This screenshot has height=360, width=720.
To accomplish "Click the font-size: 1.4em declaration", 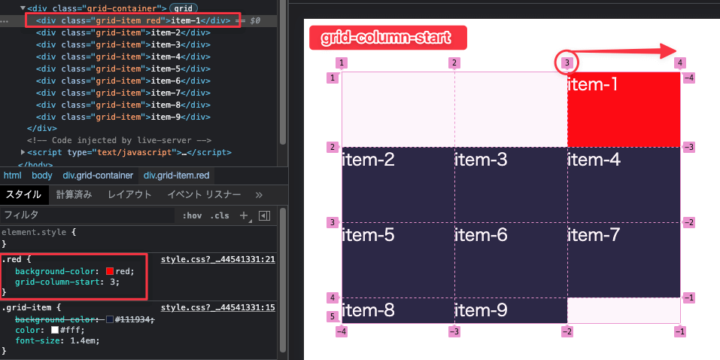I will pyautogui.click(x=57, y=341).
